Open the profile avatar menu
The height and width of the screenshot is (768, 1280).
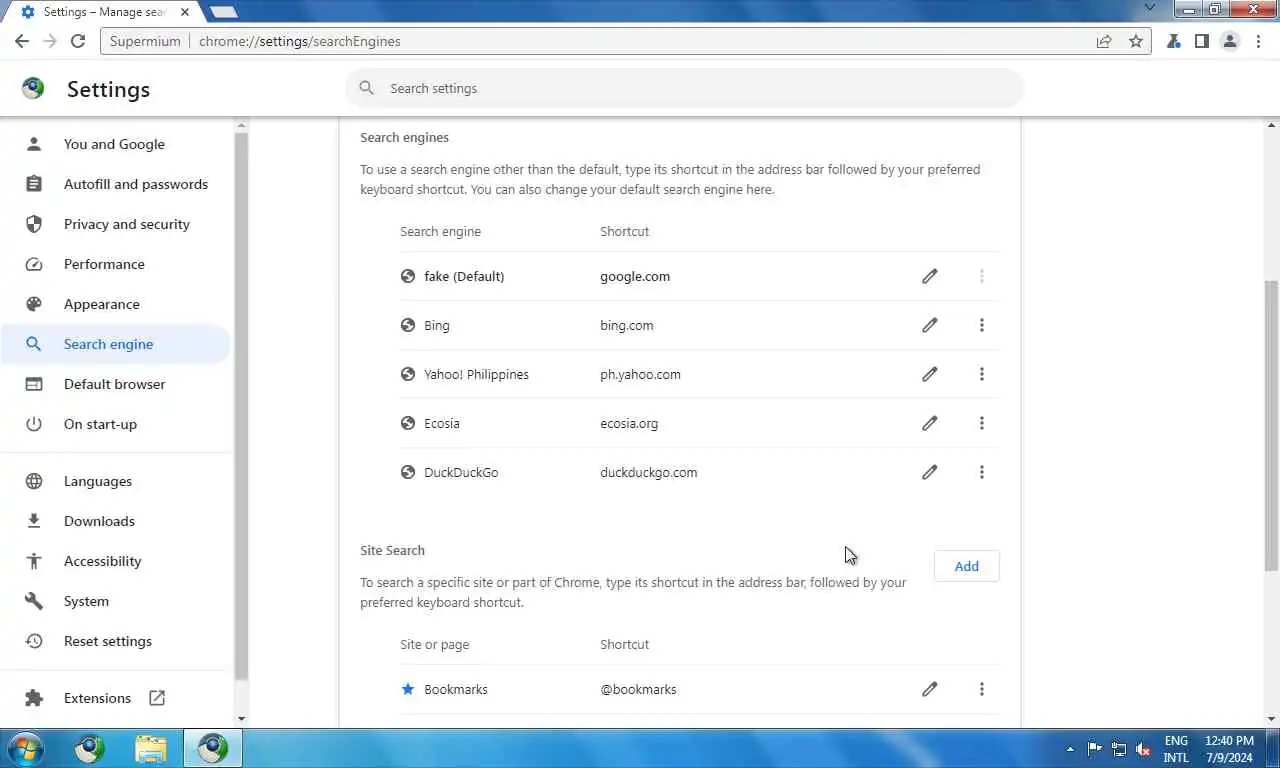point(1230,41)
